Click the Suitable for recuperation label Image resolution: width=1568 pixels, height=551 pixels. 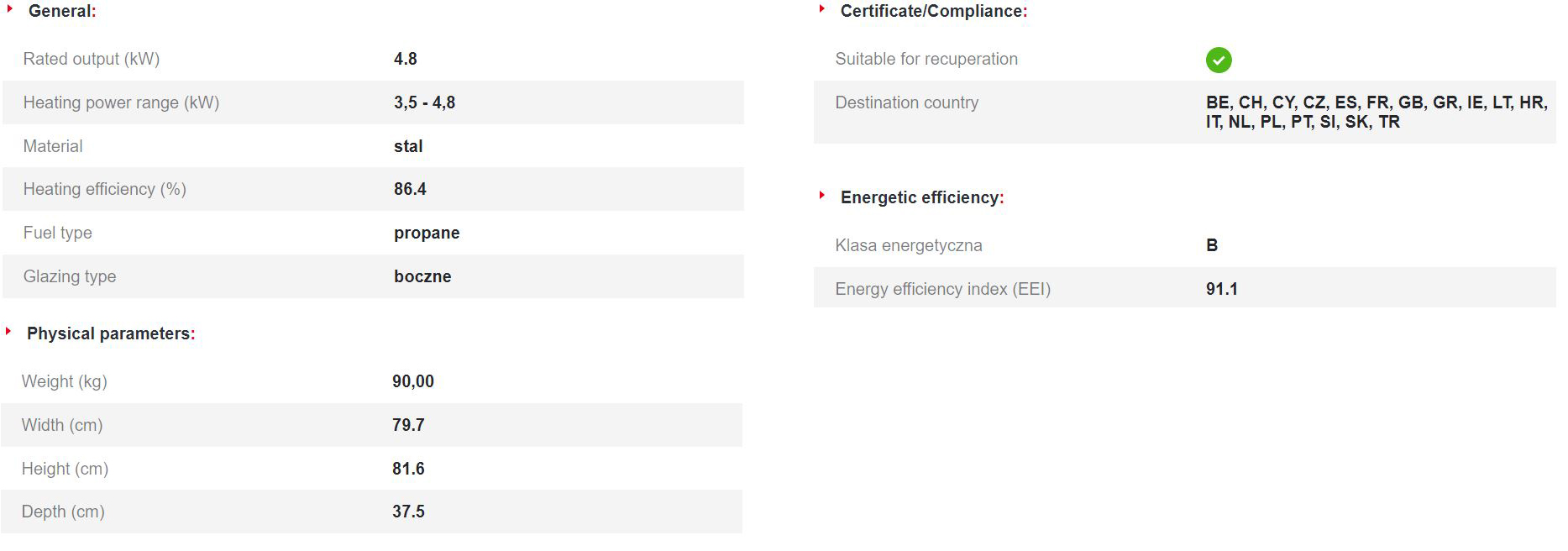click(926, 59)
